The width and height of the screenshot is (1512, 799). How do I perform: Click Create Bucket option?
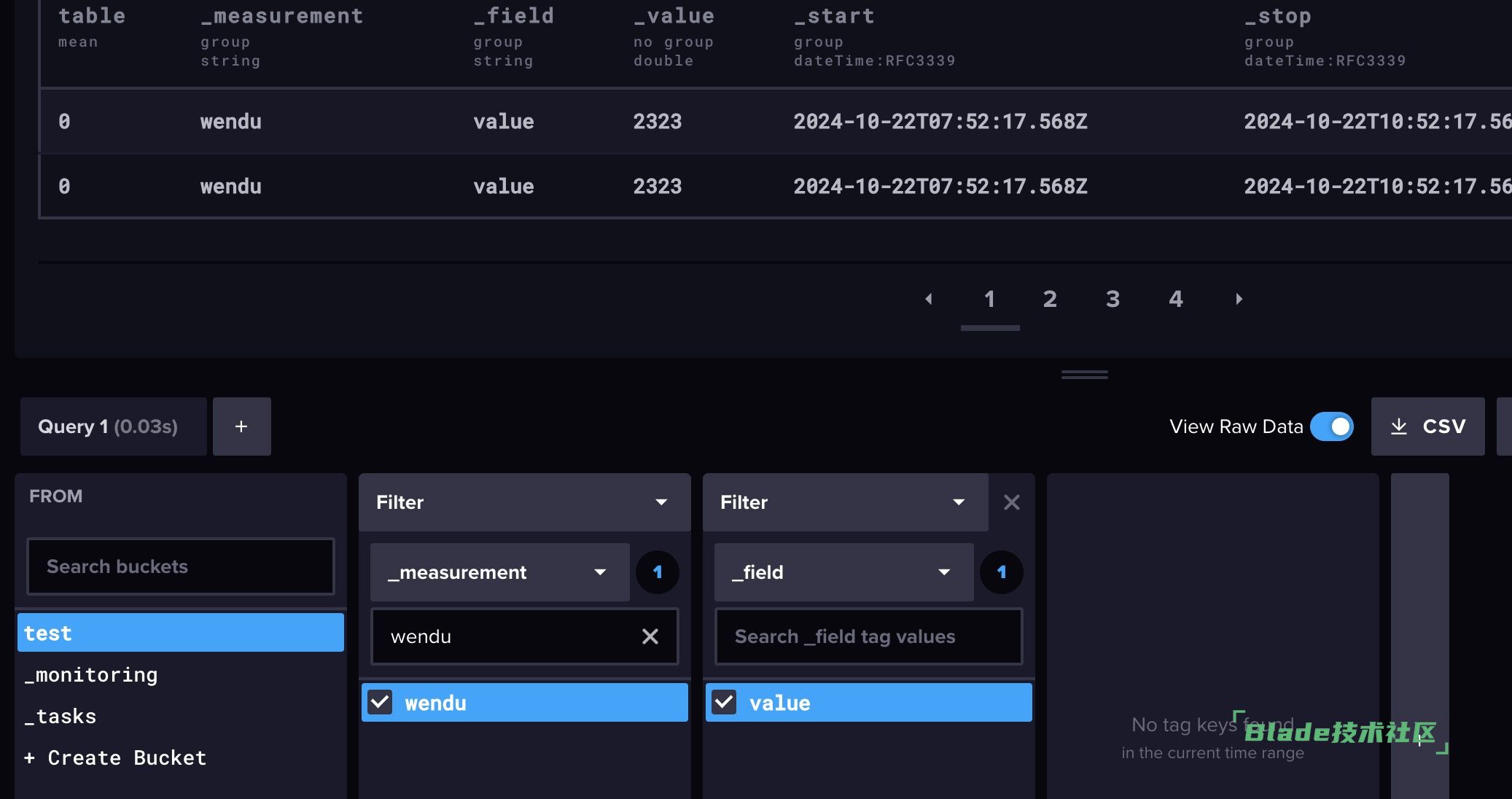[181, 758]
